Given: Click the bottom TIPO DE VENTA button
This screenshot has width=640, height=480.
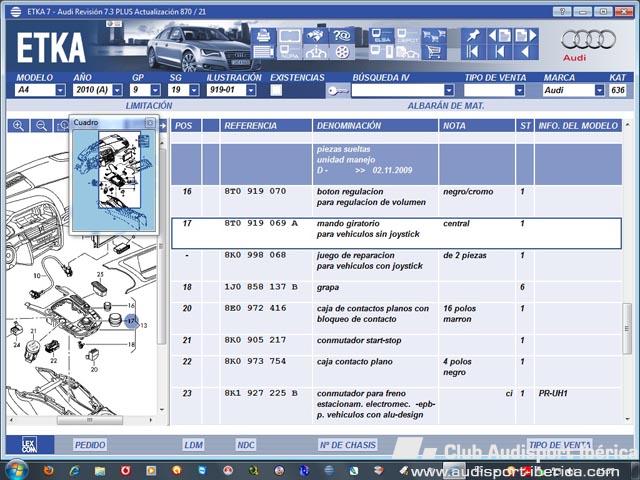Looking at the screenshot, I should [559, 445].
